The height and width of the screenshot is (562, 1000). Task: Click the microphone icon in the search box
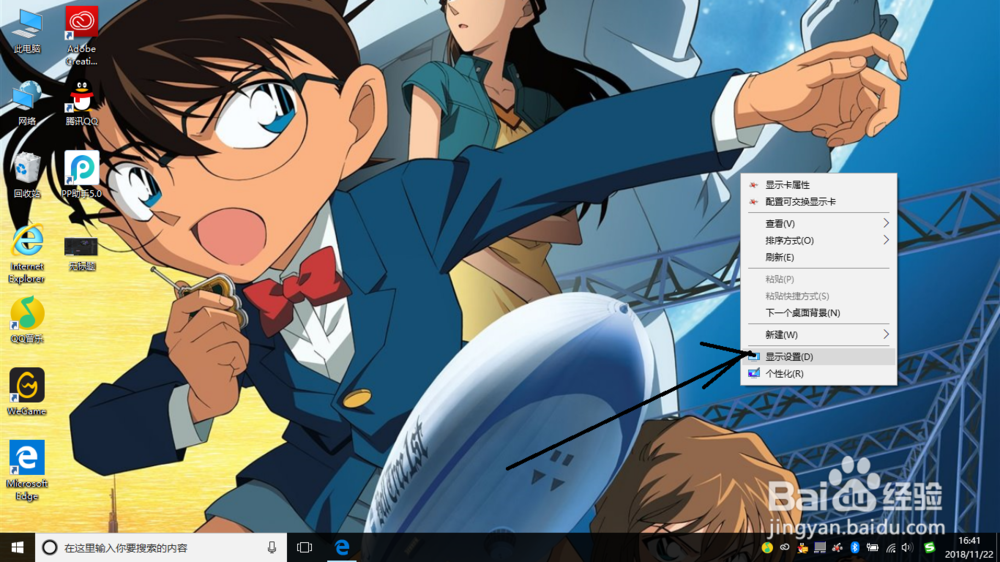click(x=272, y=547)
